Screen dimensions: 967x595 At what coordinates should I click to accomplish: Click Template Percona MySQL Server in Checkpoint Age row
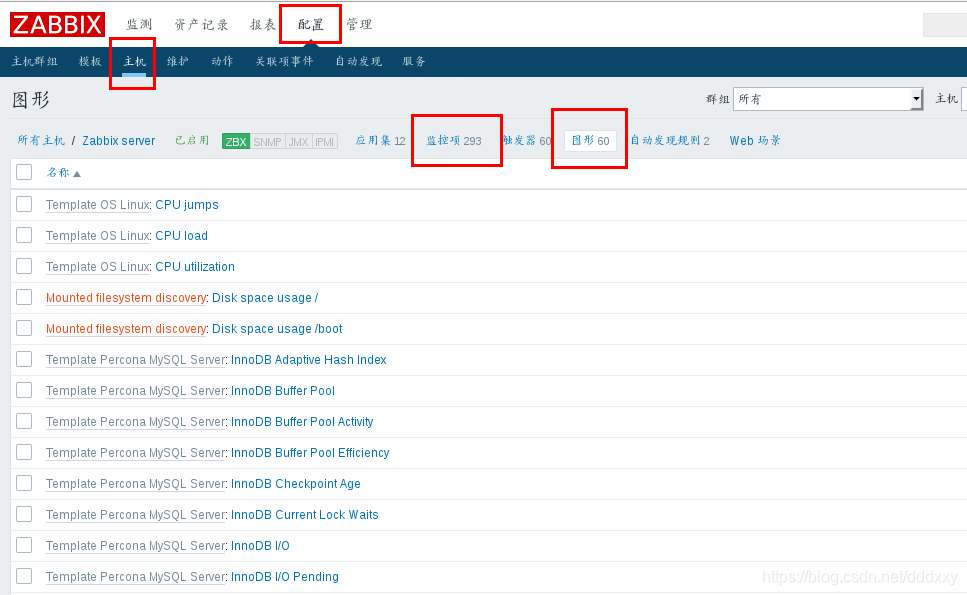click(x=136, y=483)
